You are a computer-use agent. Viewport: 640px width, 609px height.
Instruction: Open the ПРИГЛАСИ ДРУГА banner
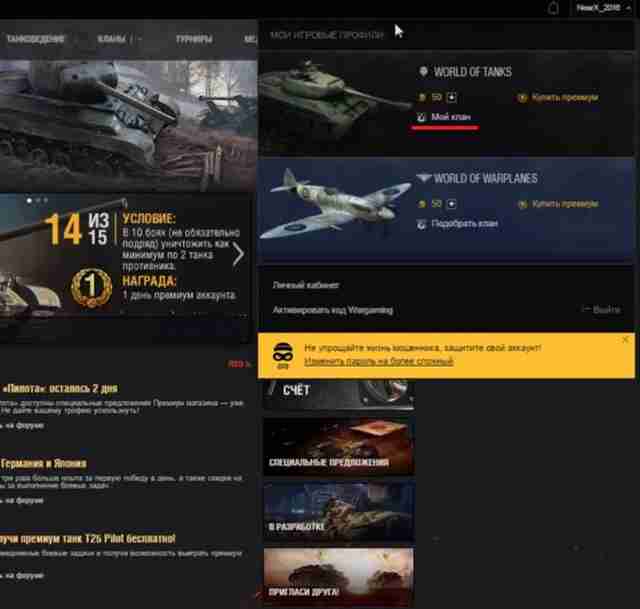339,577
